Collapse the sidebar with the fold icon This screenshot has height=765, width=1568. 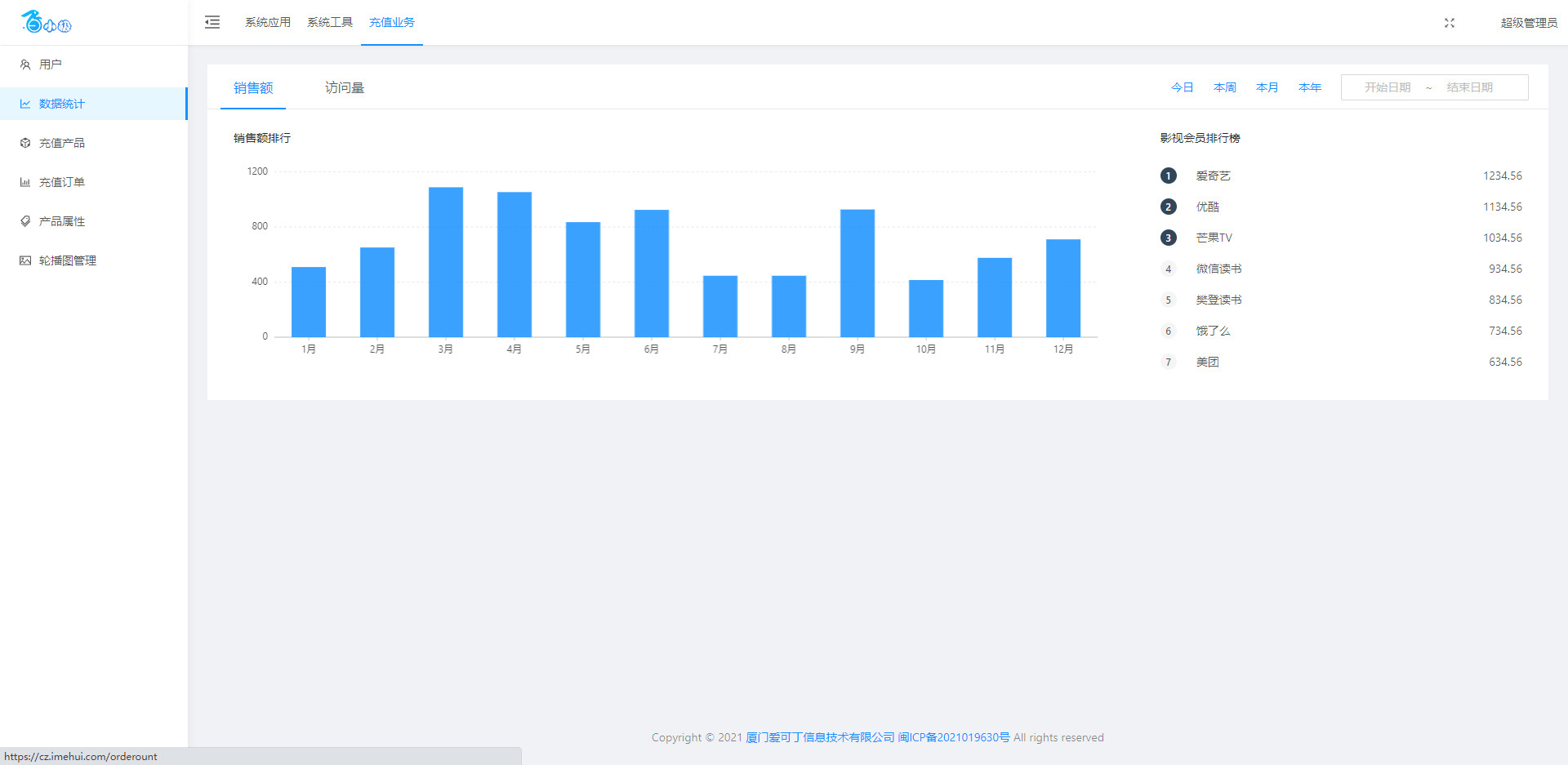click(x=212, y=22)
